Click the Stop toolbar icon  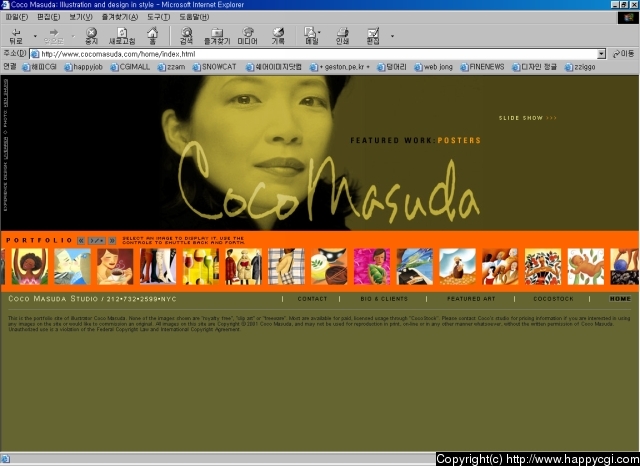tap(91, 36)
